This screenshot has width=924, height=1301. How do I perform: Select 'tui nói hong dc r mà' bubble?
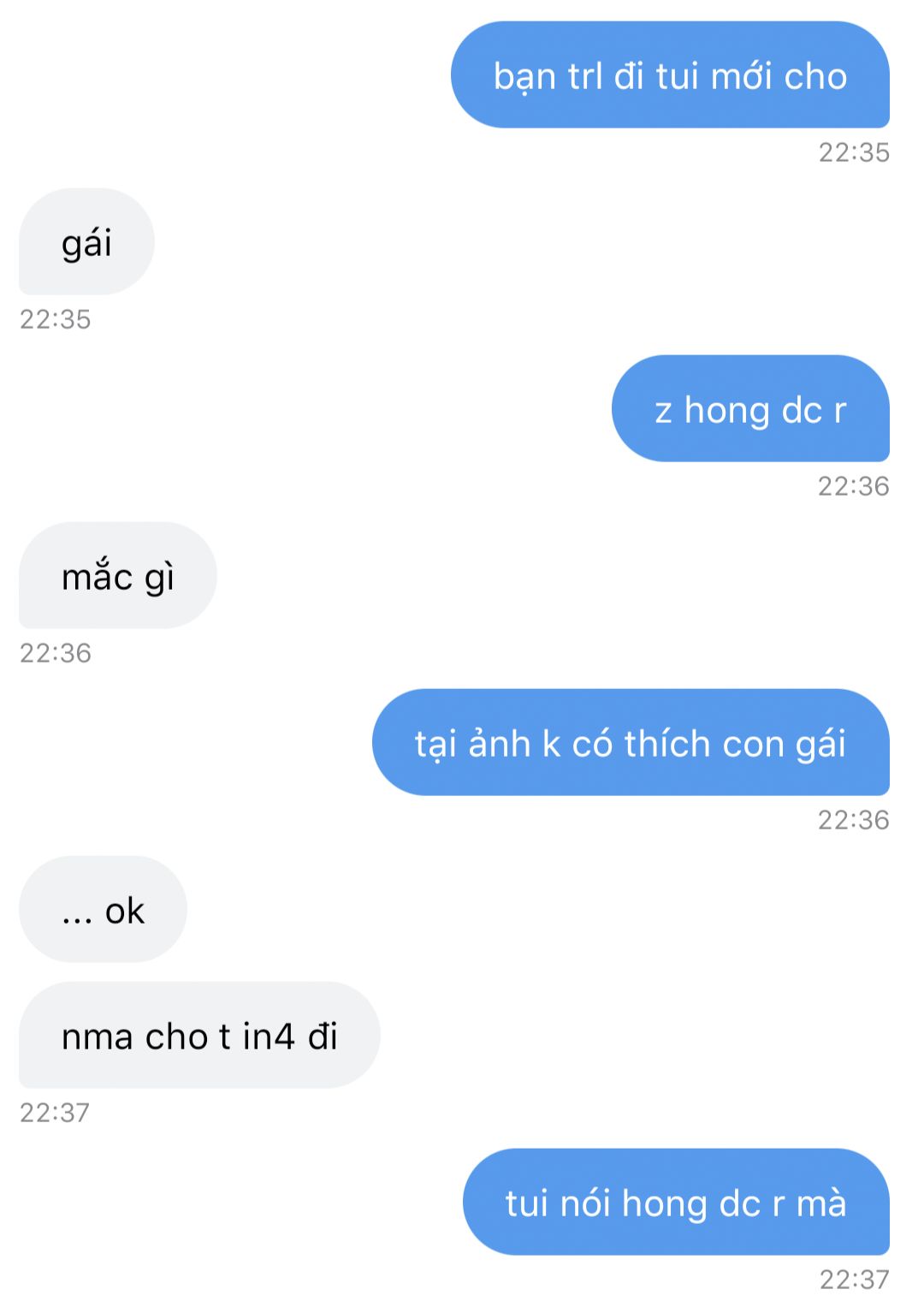tap(676, 1203)
